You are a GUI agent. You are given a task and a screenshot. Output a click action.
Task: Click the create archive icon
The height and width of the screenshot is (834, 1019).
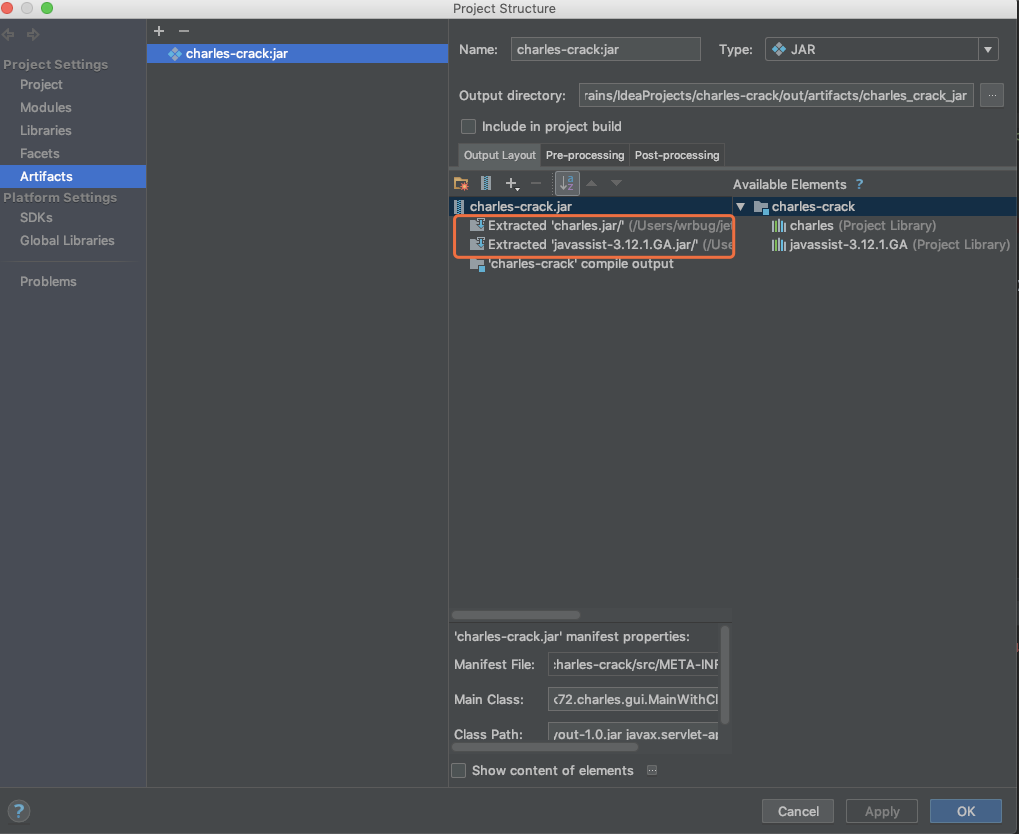point(486,183)
